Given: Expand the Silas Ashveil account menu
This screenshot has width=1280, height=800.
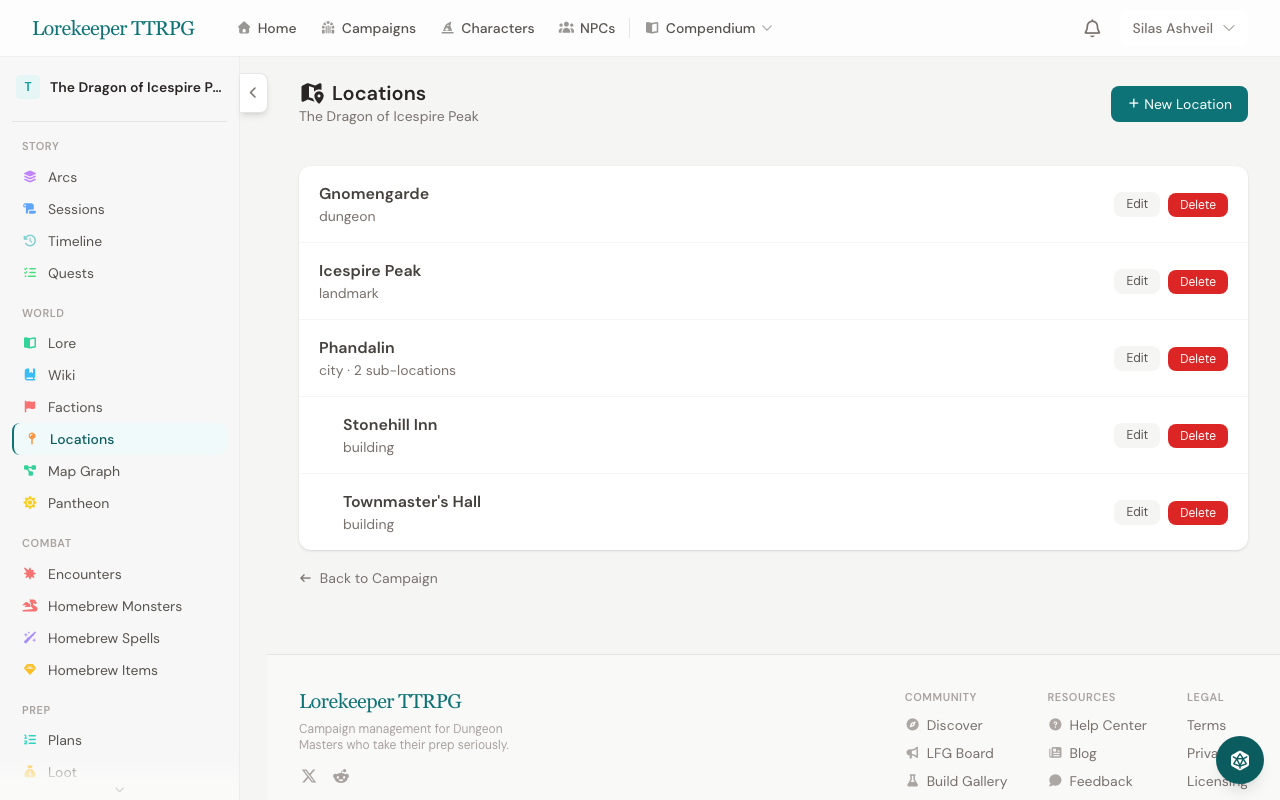Looking at the screenshot, I should [x=1183, y=28].
